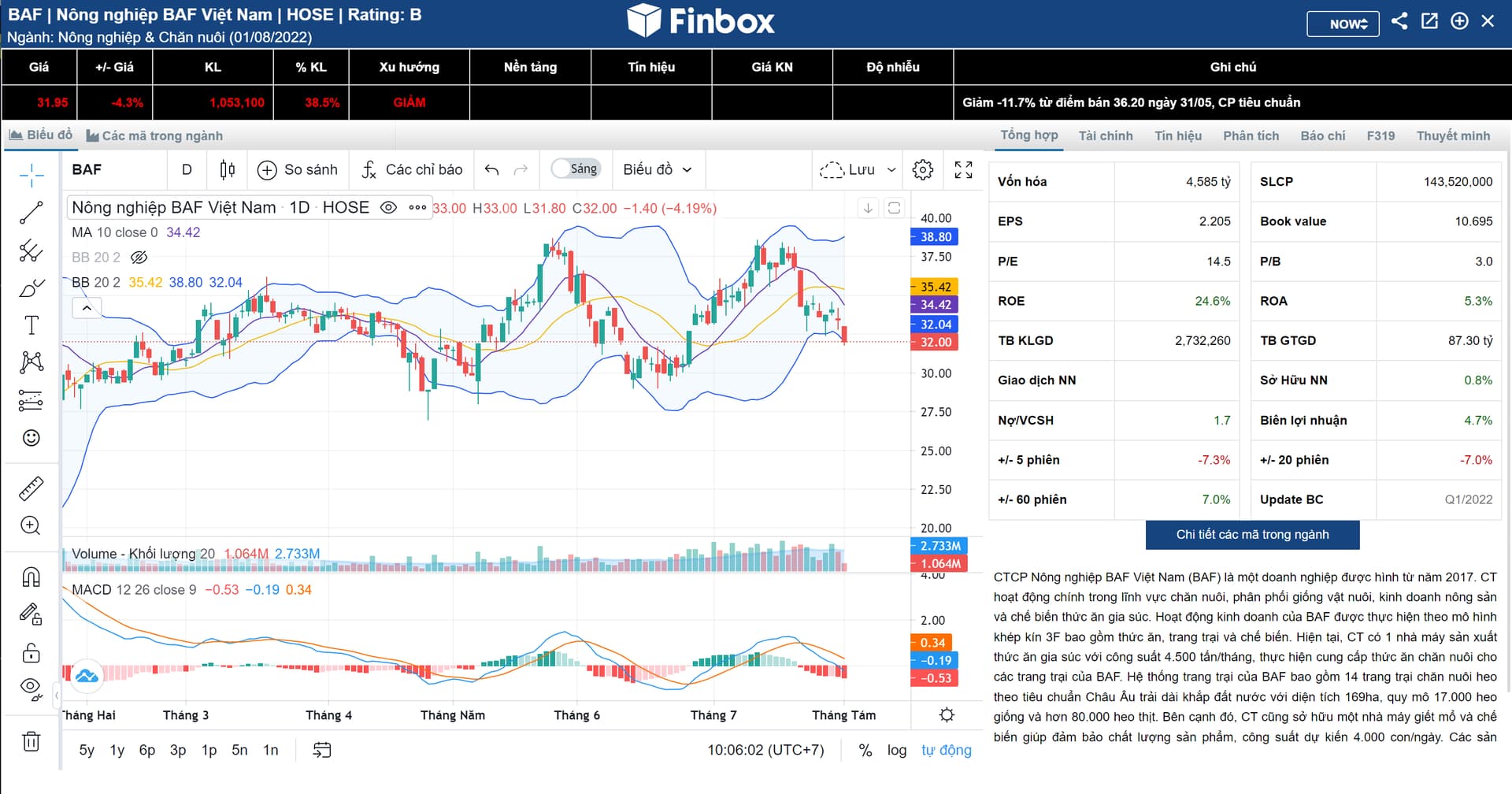Open the NOW selector dropdown
The image size is (1512, 794).
click(1343, 24)
